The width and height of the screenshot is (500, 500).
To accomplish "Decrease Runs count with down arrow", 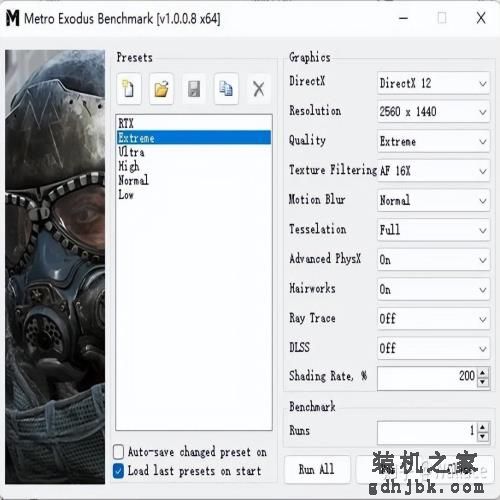I will 483,436.
